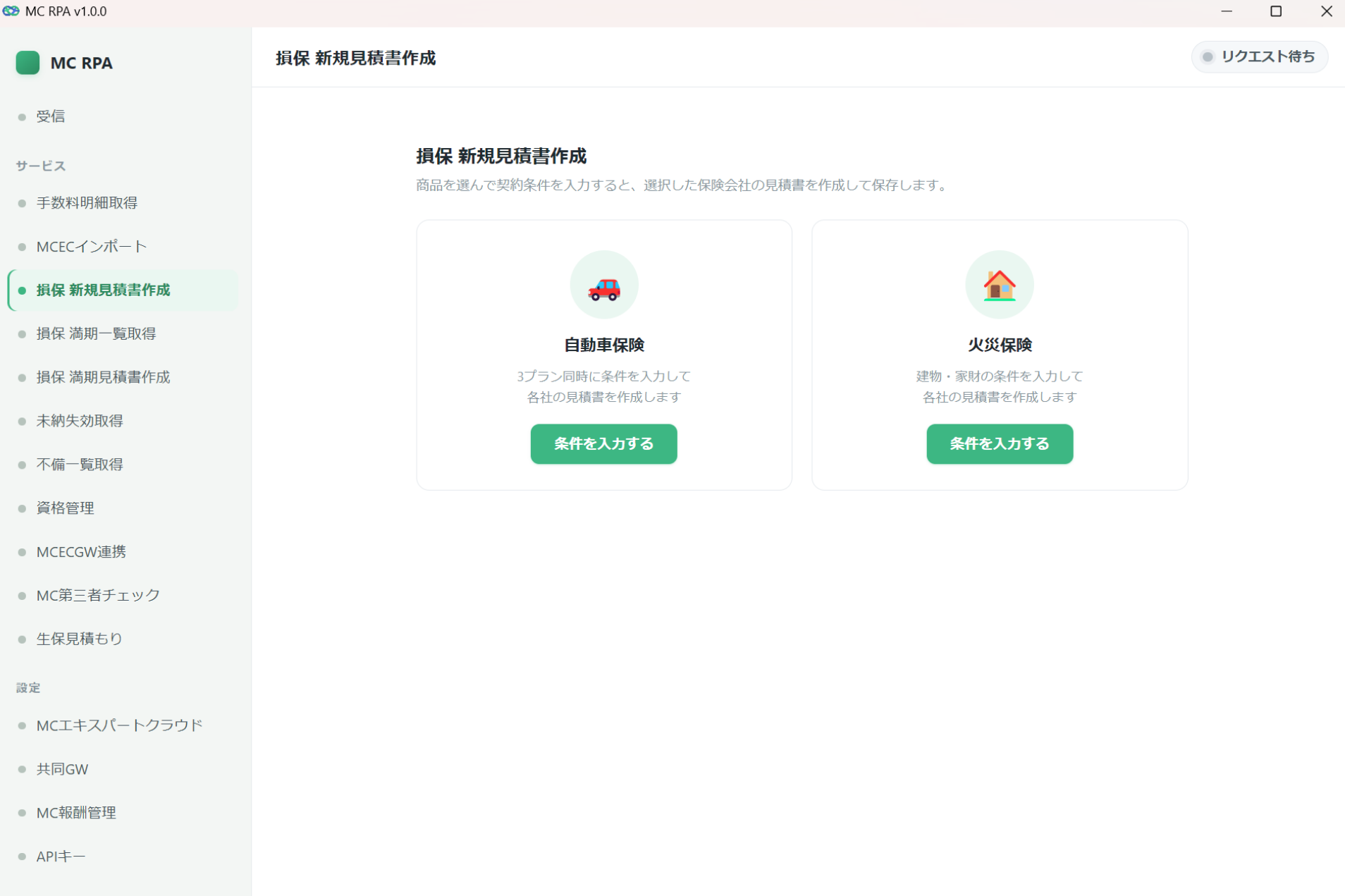
Task: Open MCECGW連携 in sidebar
Action: (123, 552)
